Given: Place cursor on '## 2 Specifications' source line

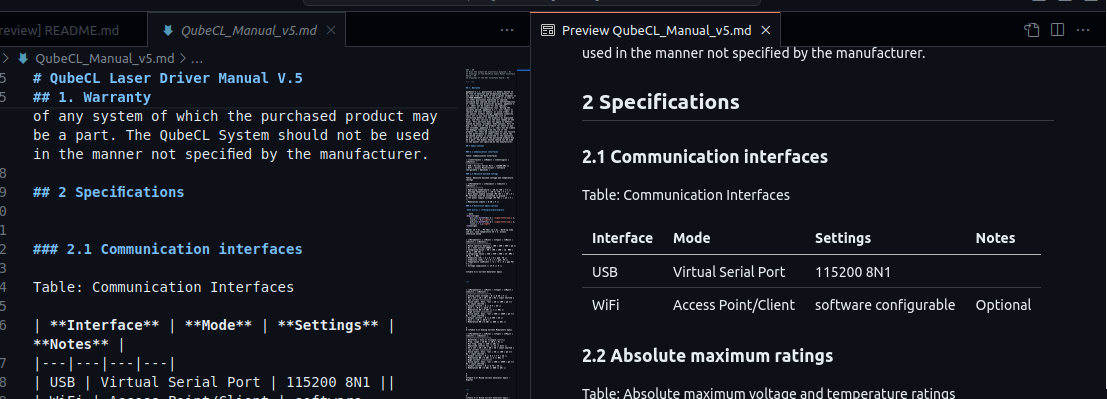Looking at the screenshot, I should [109, 192].
